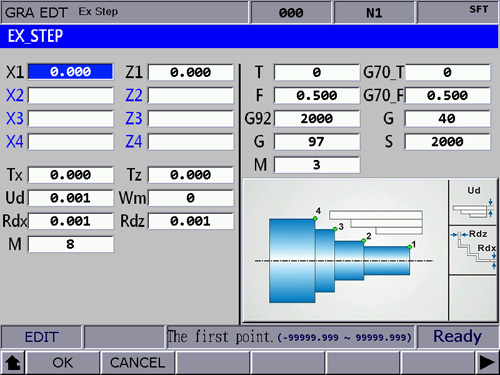Click the X4 empty input field
The height and width of the screenshot is (375, 500).
tap(70, 142)
